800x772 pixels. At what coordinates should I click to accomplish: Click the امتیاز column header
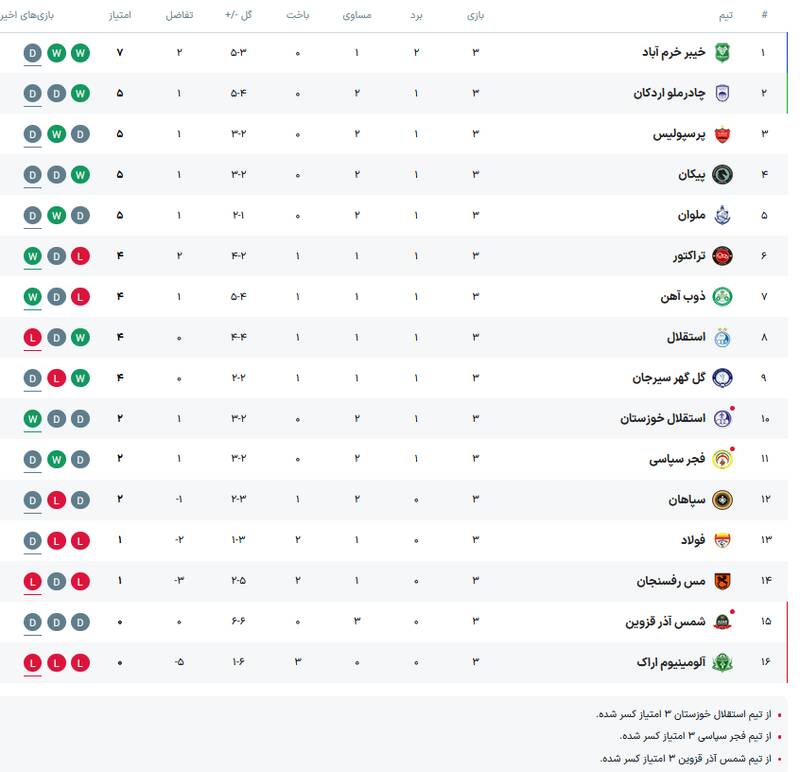[119, 16]
